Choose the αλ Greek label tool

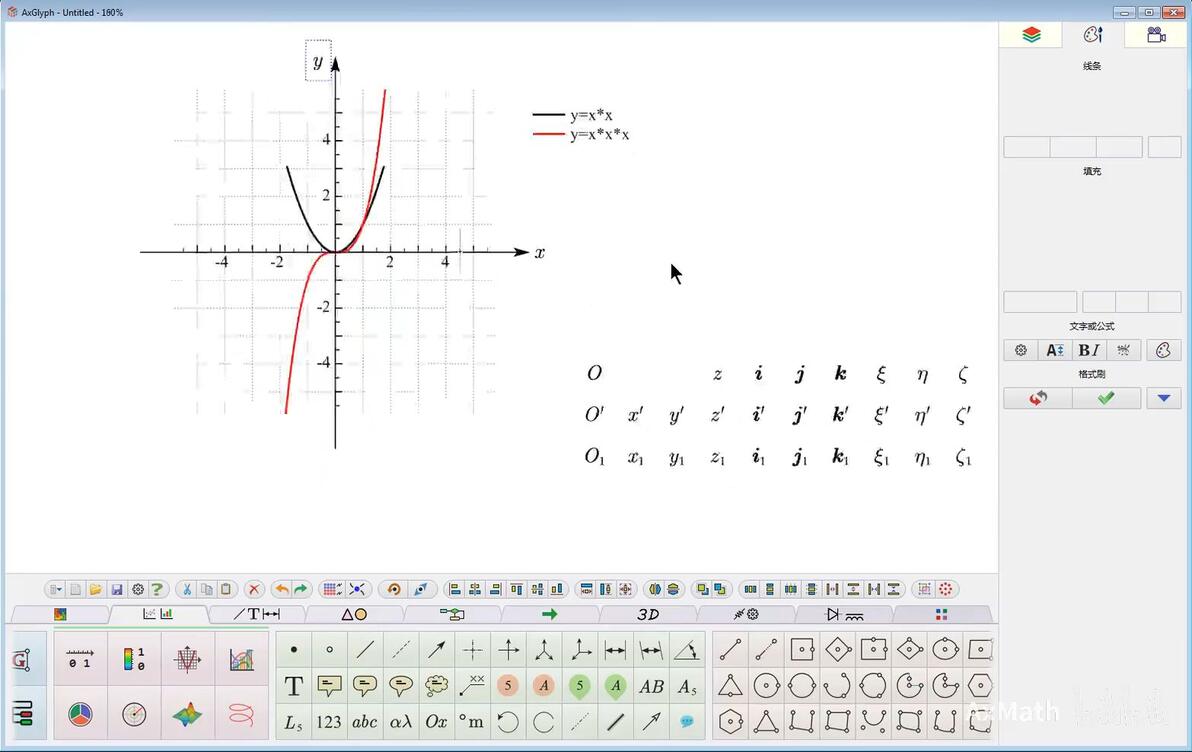pyautogui.click(x=401, y=722)
